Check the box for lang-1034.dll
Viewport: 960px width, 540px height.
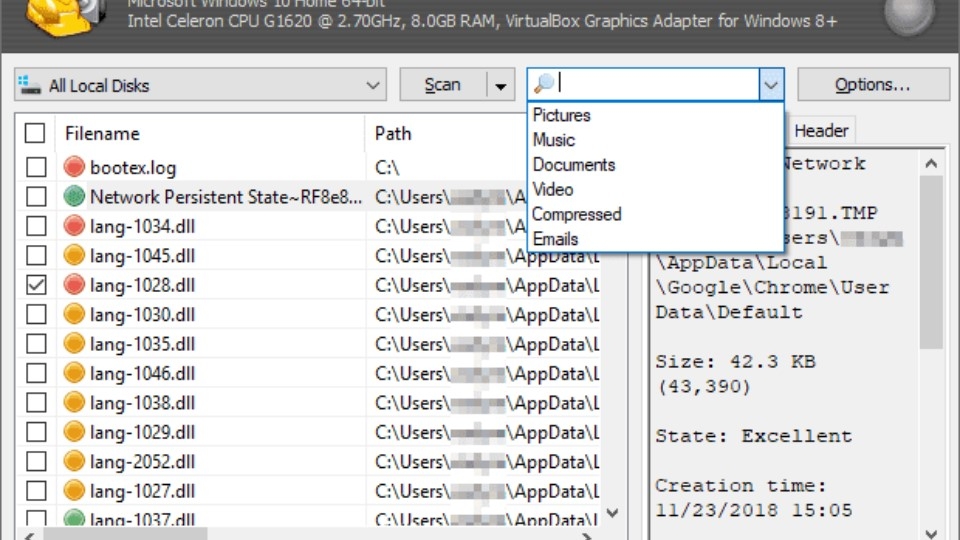coord(36,225)
